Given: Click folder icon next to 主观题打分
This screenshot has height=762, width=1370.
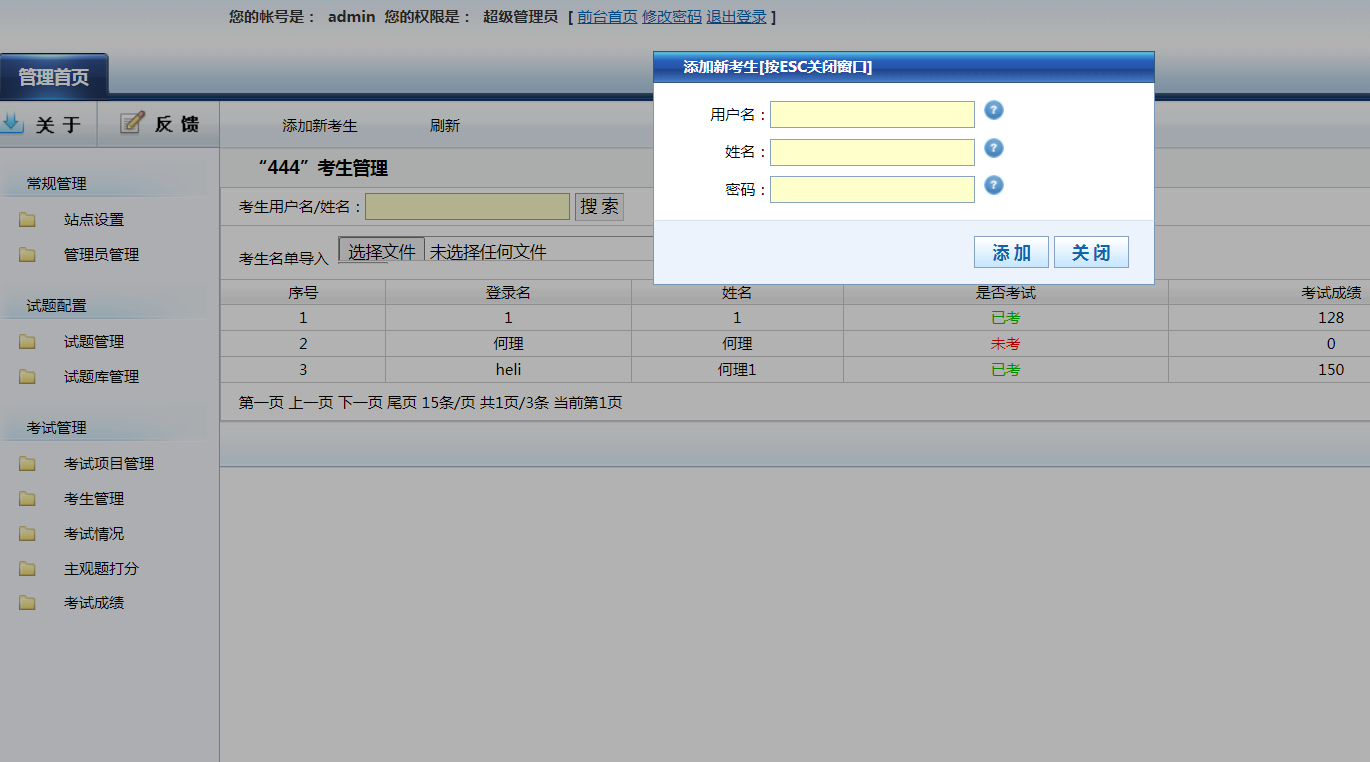Looking at the screenshot, I should coord(27,569).
